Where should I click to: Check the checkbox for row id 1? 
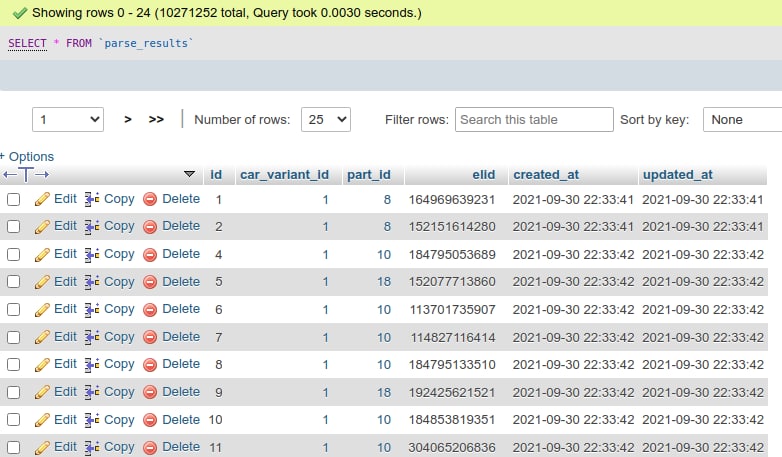pos(14,199)
